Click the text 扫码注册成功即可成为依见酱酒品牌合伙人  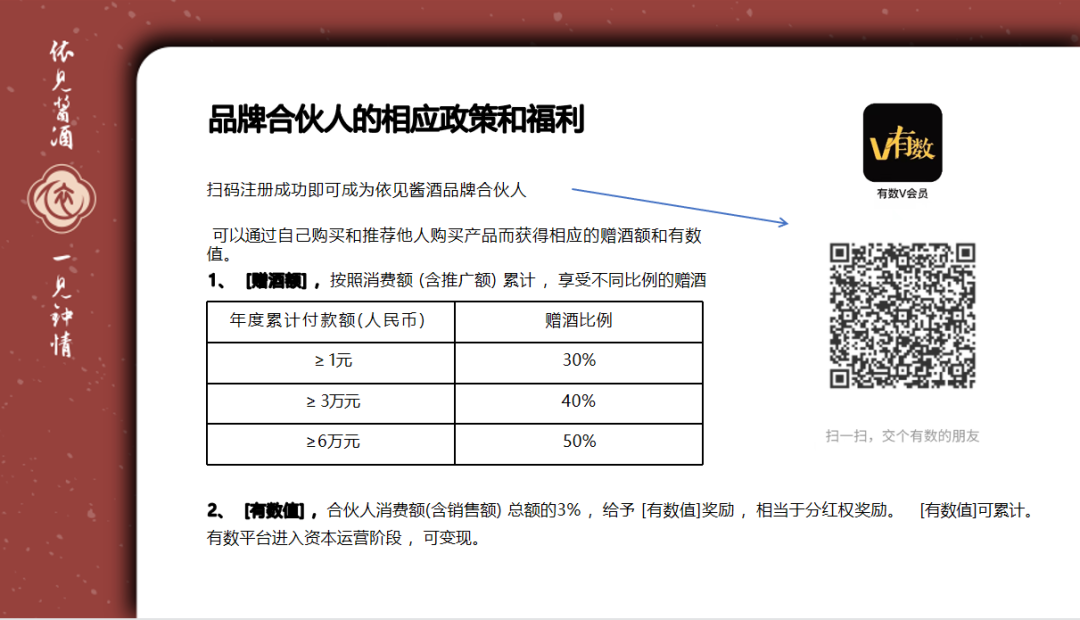click(x=366, y=190)
